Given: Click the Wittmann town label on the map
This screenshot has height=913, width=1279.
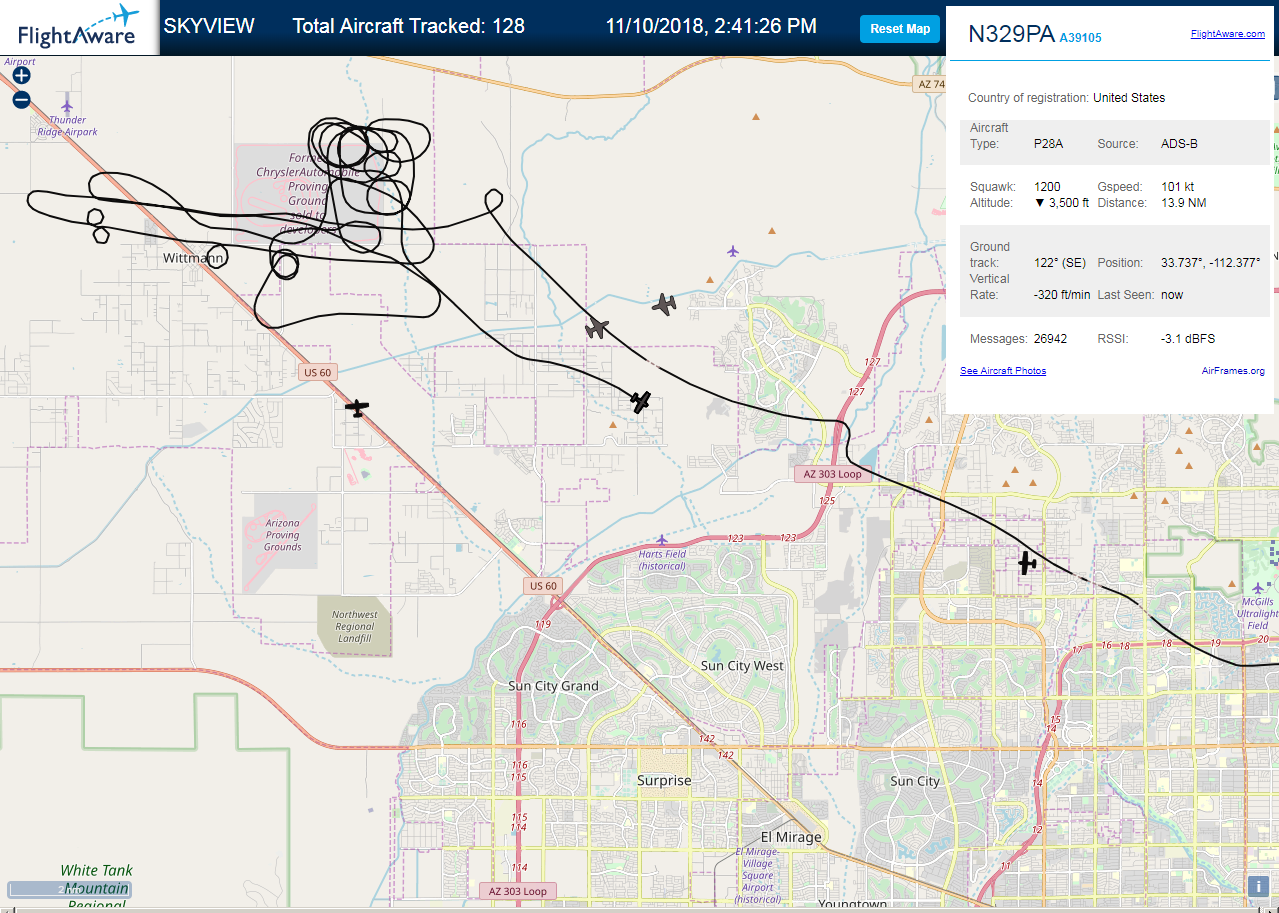Looking at the screenshot, I should [x=193, y=258].
